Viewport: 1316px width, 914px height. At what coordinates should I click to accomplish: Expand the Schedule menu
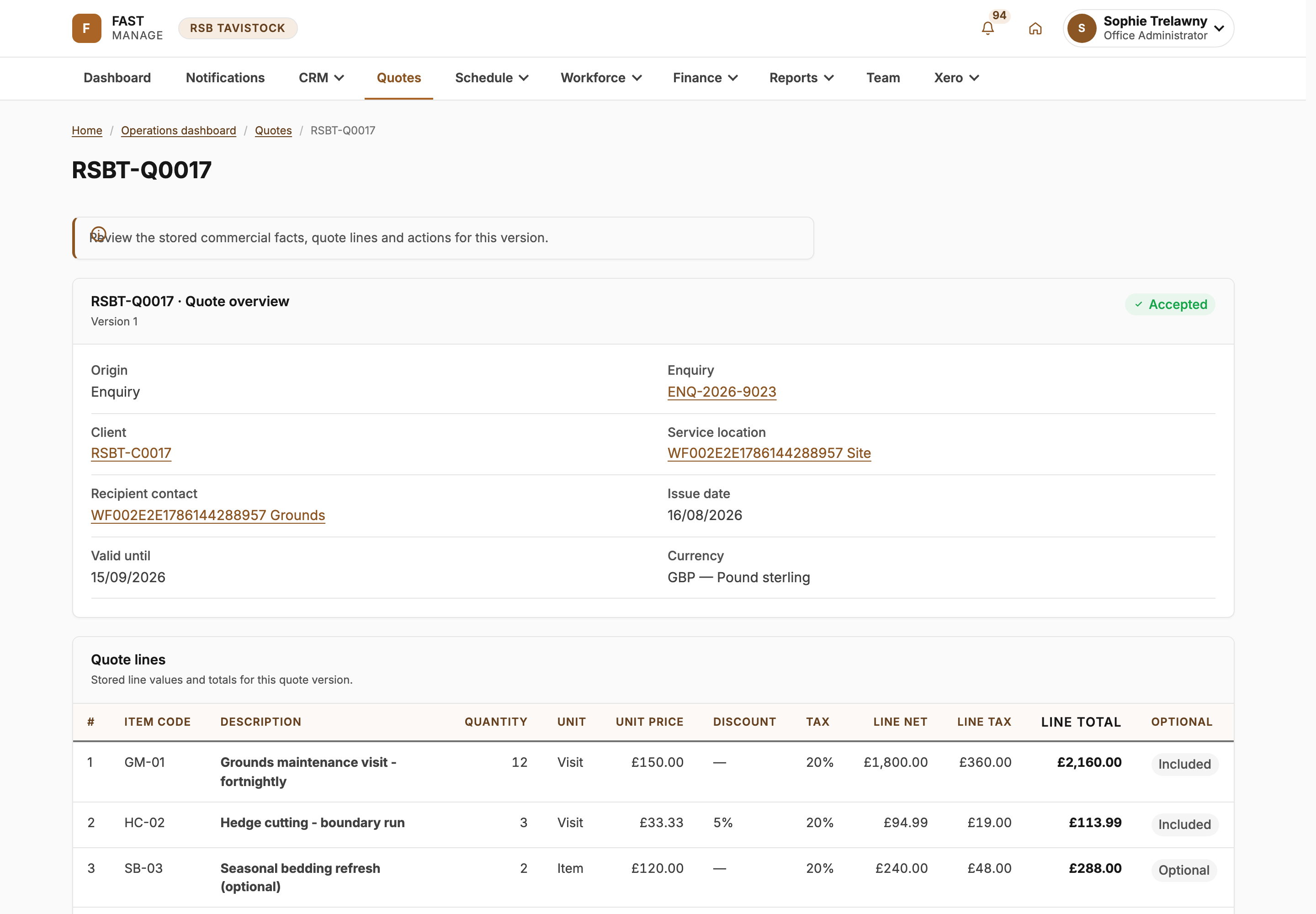coord(491,78)
